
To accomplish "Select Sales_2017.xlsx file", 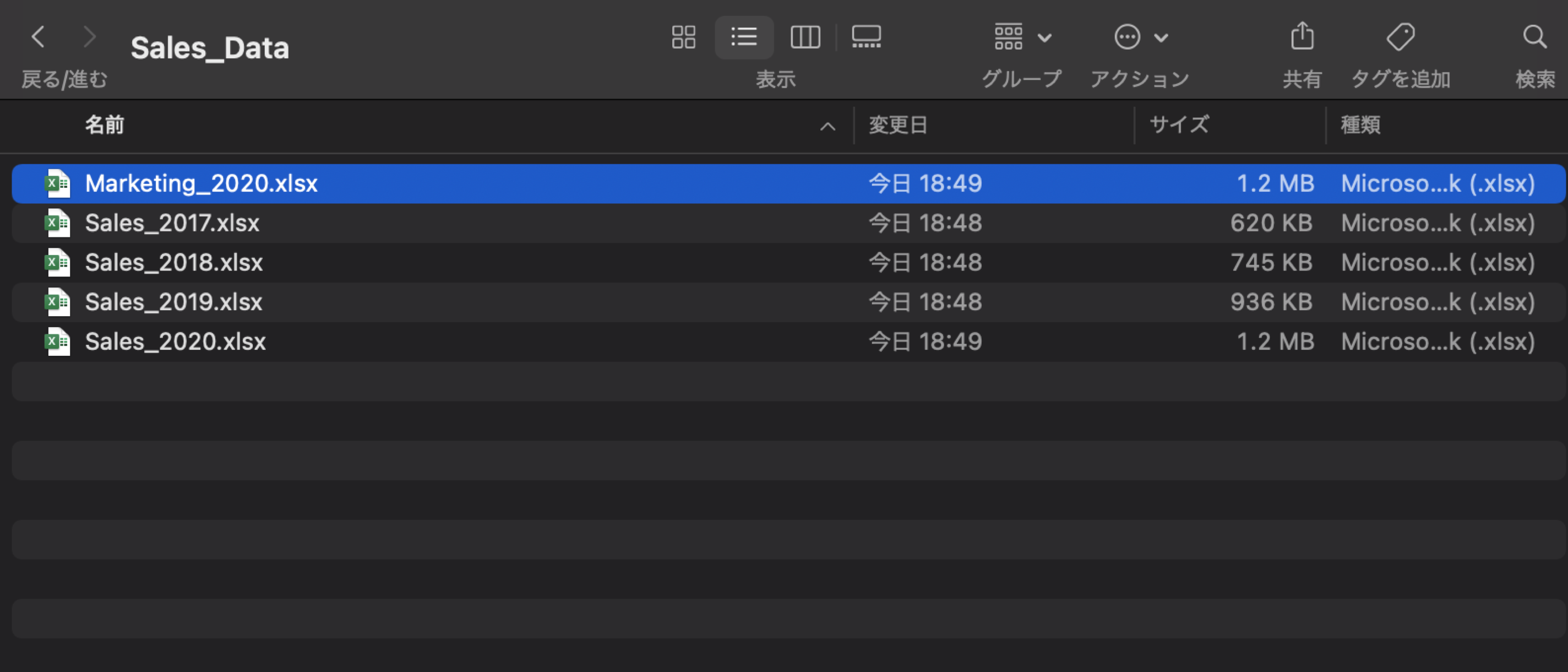I will tap(788, 223).
